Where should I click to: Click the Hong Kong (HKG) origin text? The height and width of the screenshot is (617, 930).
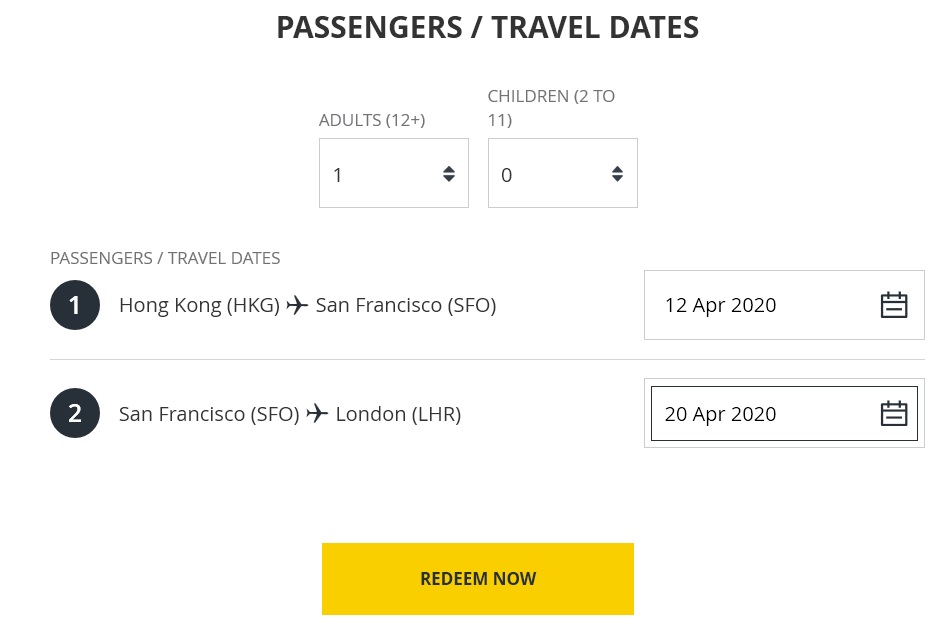[199, 305]
